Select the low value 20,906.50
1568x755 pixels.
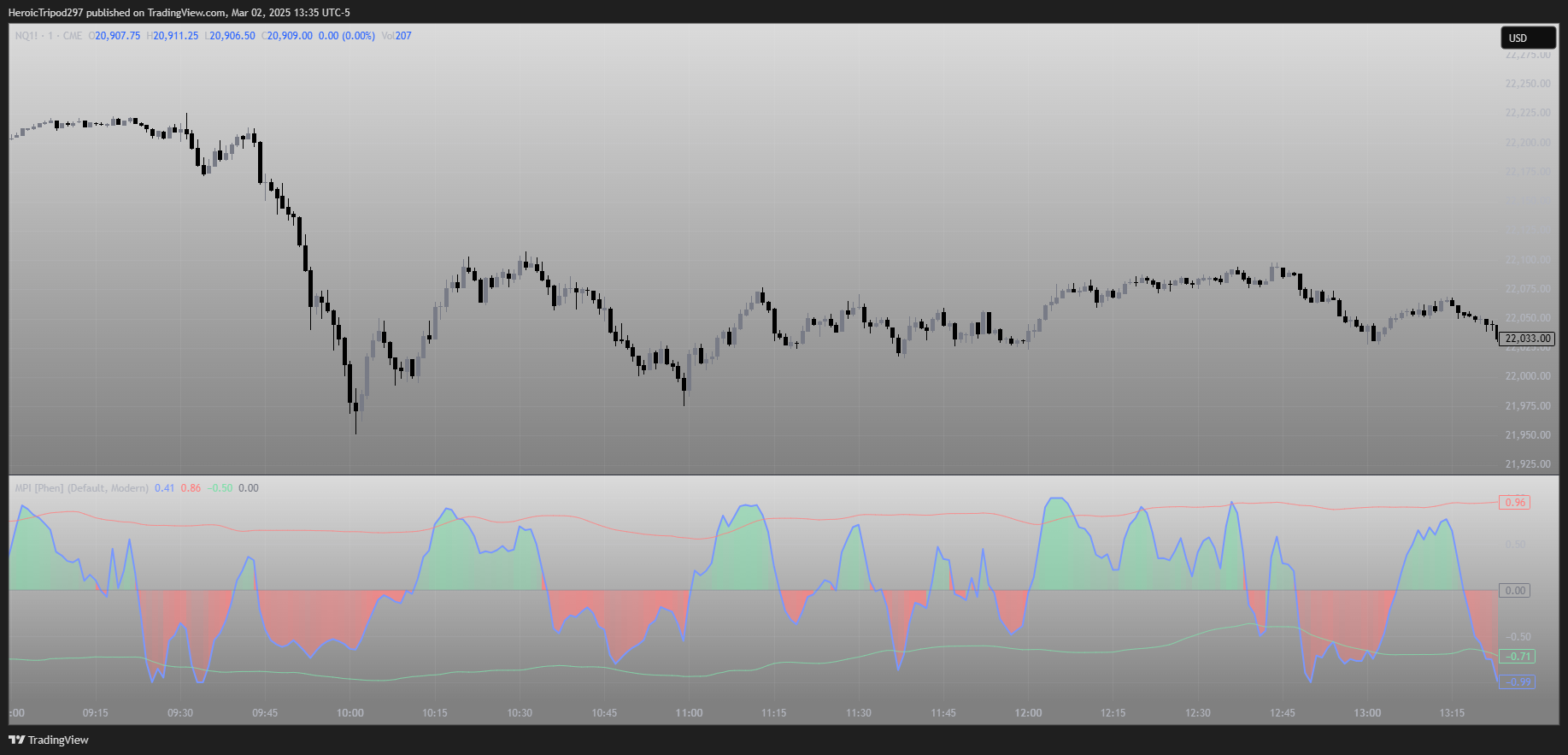pos(232,36)
